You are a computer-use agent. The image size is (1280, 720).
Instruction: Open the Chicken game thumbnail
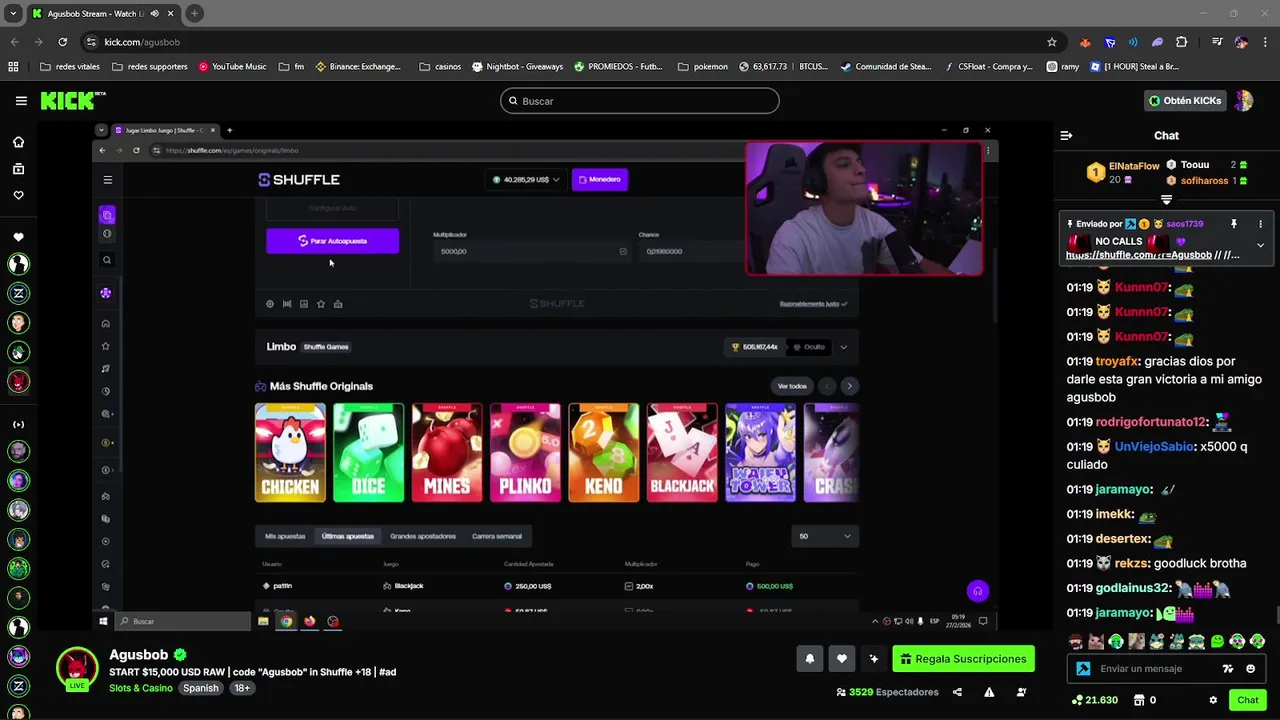pyautogui.click(x=290, y=452)
